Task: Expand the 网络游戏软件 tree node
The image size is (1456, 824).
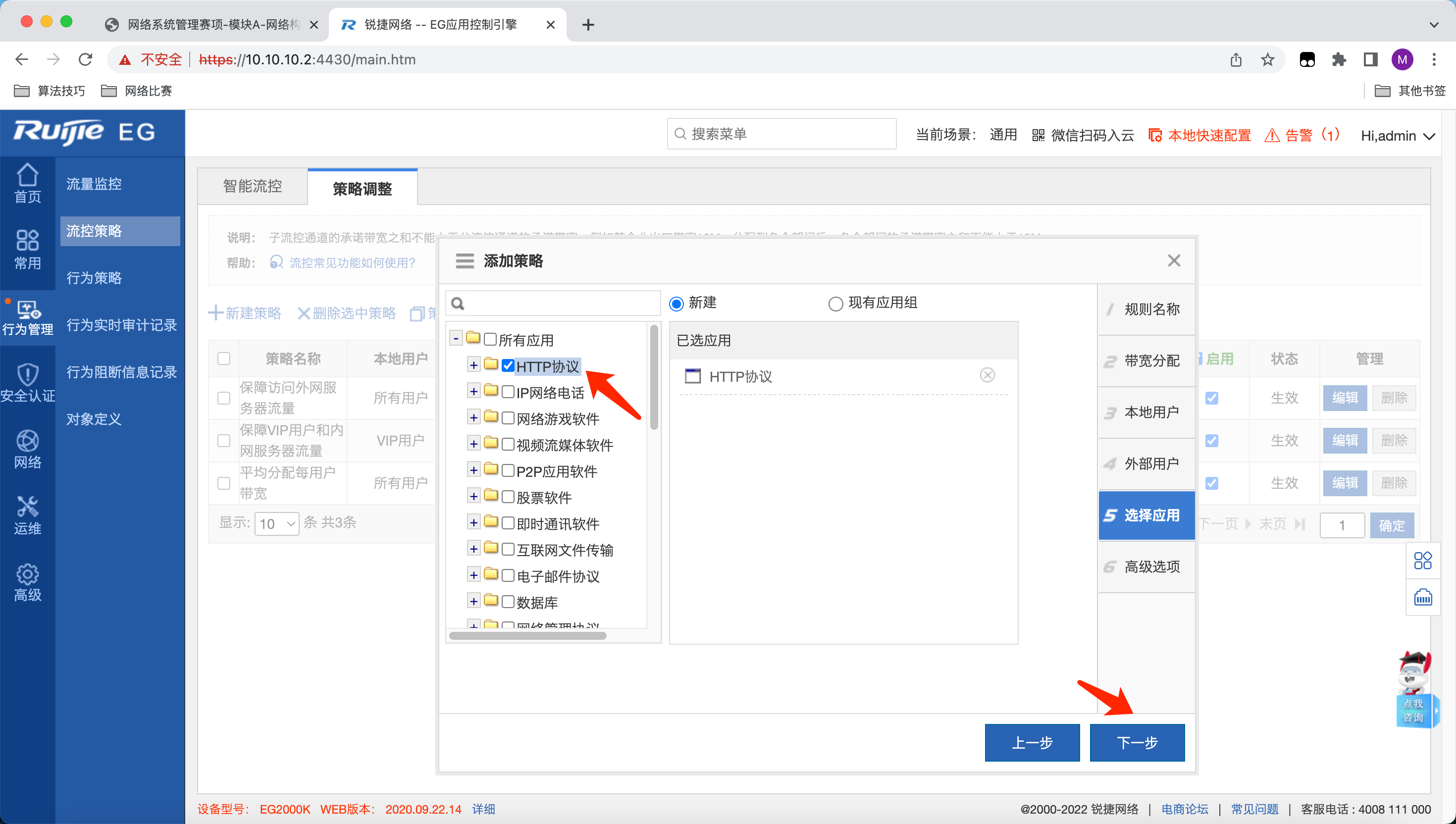Action: point(473,417)
